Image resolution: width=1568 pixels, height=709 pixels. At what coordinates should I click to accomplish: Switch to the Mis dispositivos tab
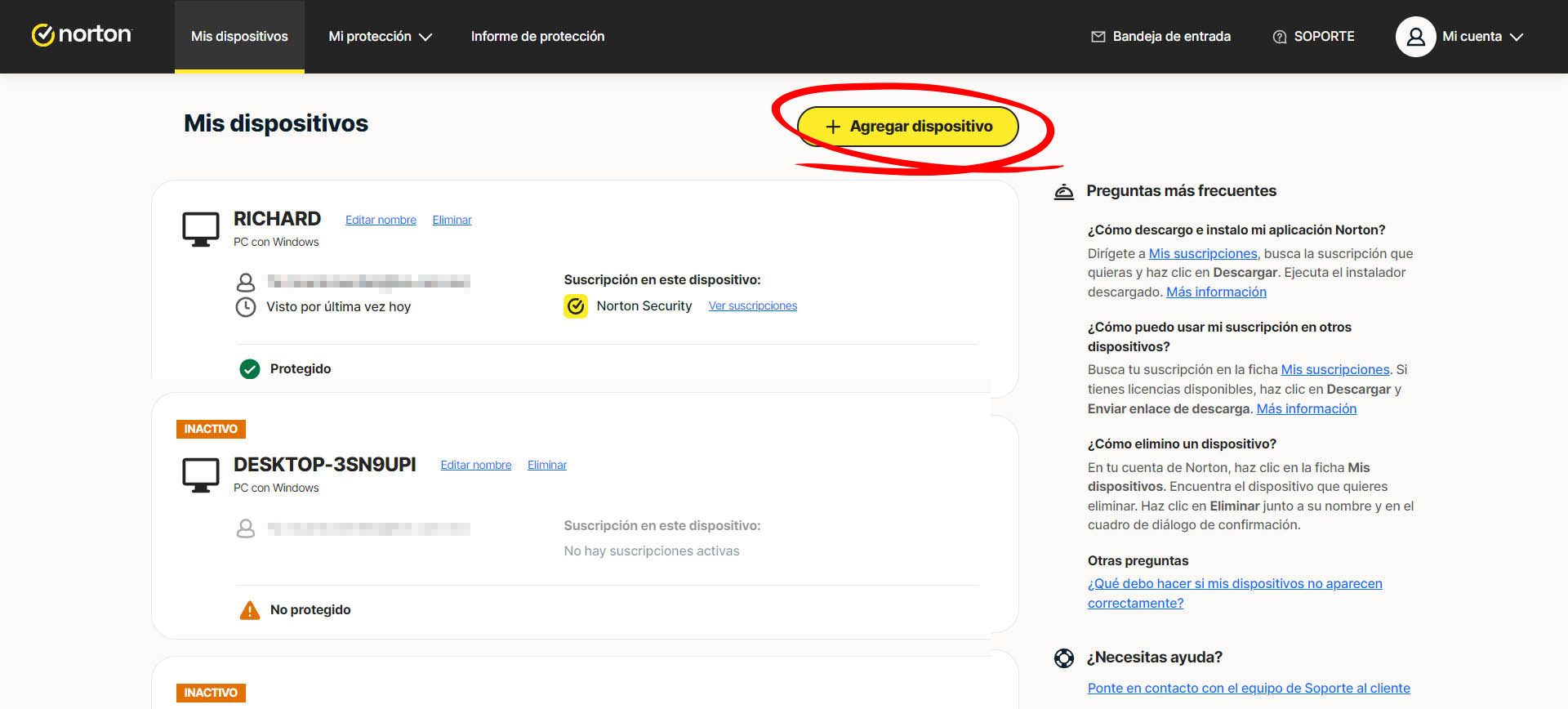(x=239, y=37)
